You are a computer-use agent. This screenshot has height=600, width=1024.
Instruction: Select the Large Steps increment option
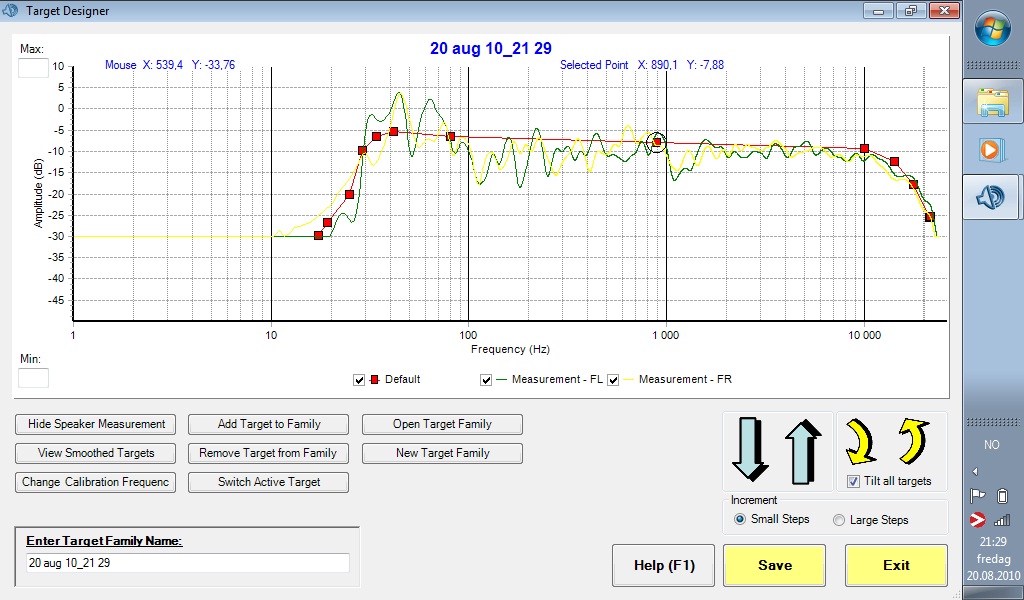pyautogui.click(x=840, y=519)
